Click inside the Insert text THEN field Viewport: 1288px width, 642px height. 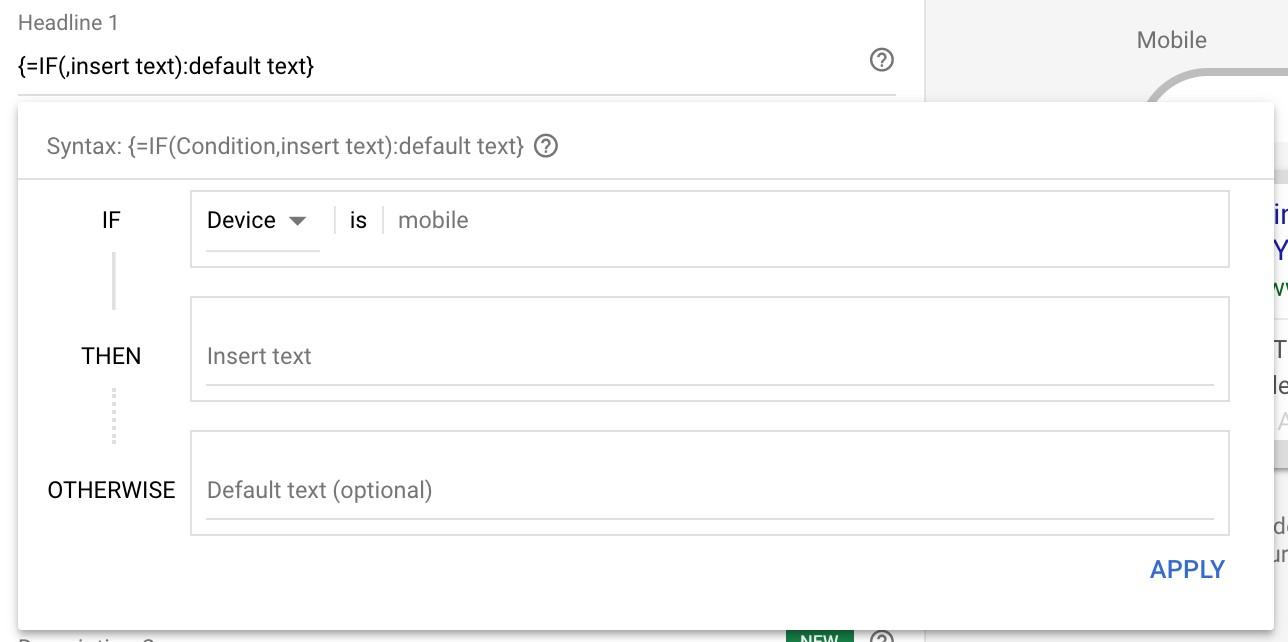(x=500, y=355)
